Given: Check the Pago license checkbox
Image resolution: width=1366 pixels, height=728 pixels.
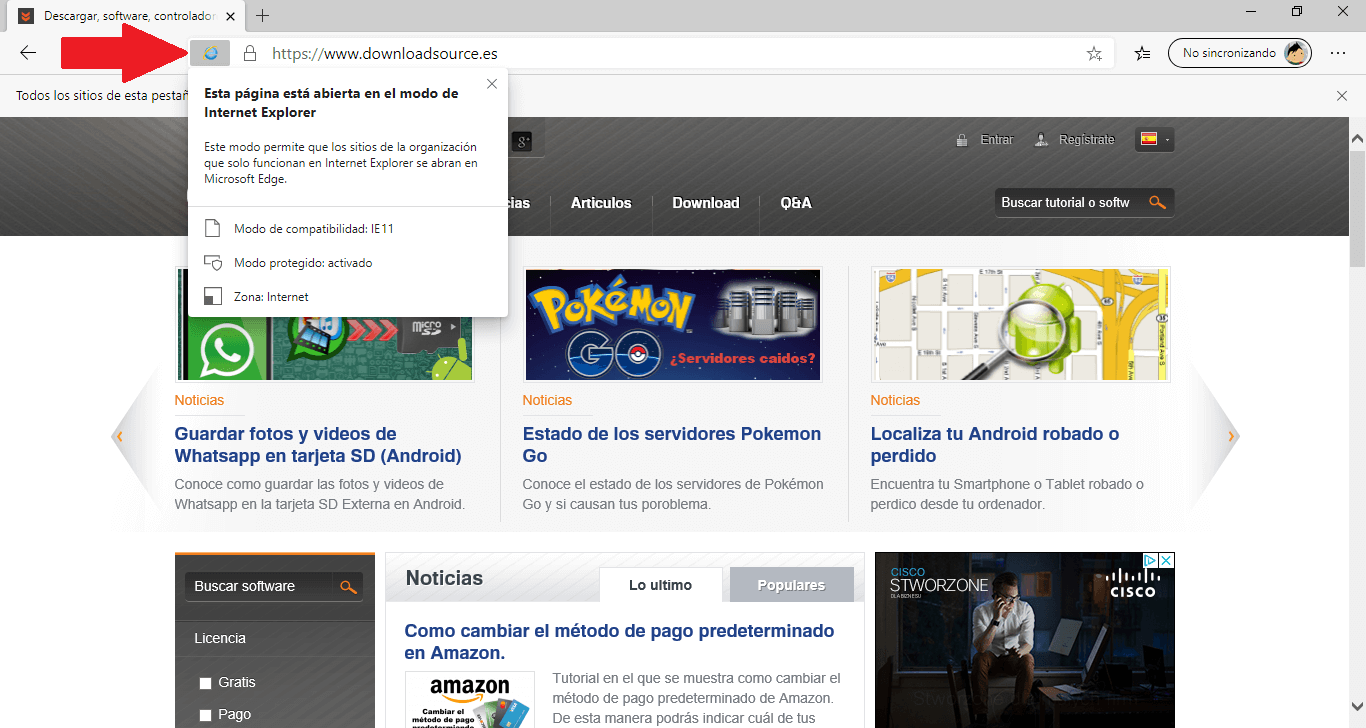Looking at the screenshot, I should click(x=205, y=715).
